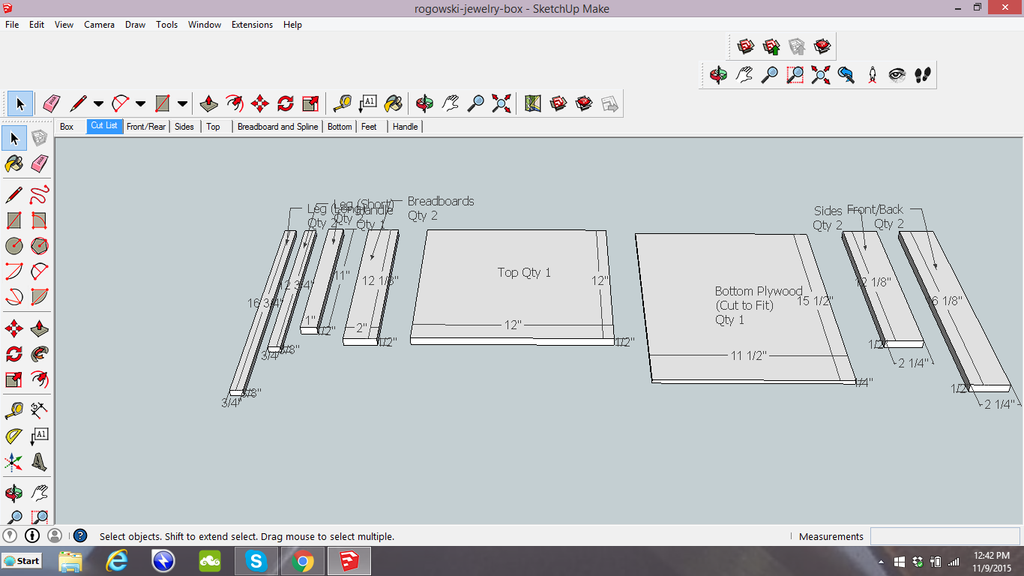Click the "11 1/2"" dimension text
This screenshot has height=576, width=1024.
tap(748, 356)
